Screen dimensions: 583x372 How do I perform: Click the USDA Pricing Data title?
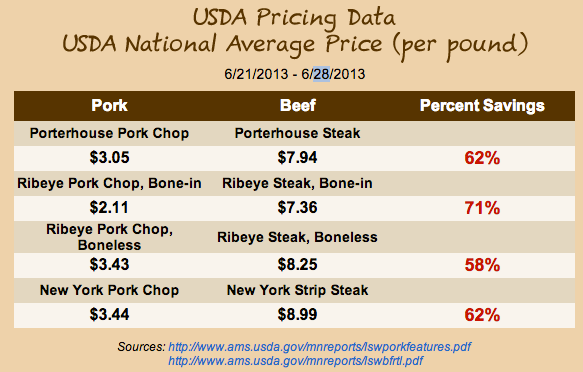[294, 17]
